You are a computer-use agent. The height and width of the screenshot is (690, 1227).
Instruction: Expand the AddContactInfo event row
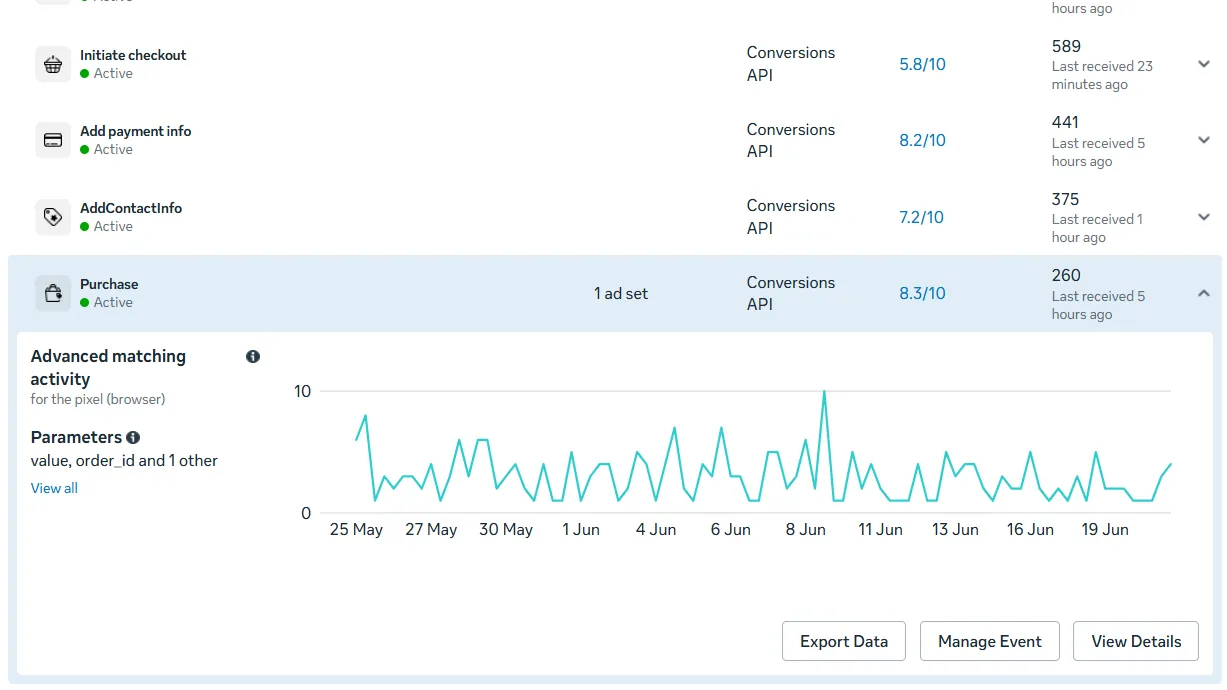[x=1204, y=217]
